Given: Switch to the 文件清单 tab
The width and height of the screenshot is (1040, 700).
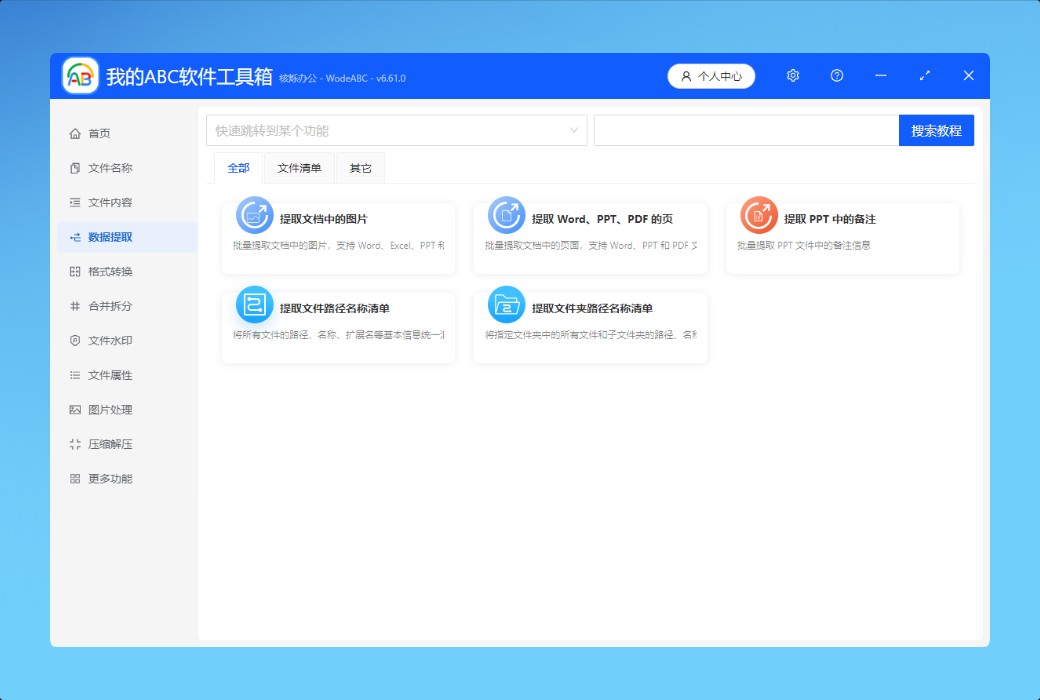Looking at the screenshot, I should [x=299, y=169].
